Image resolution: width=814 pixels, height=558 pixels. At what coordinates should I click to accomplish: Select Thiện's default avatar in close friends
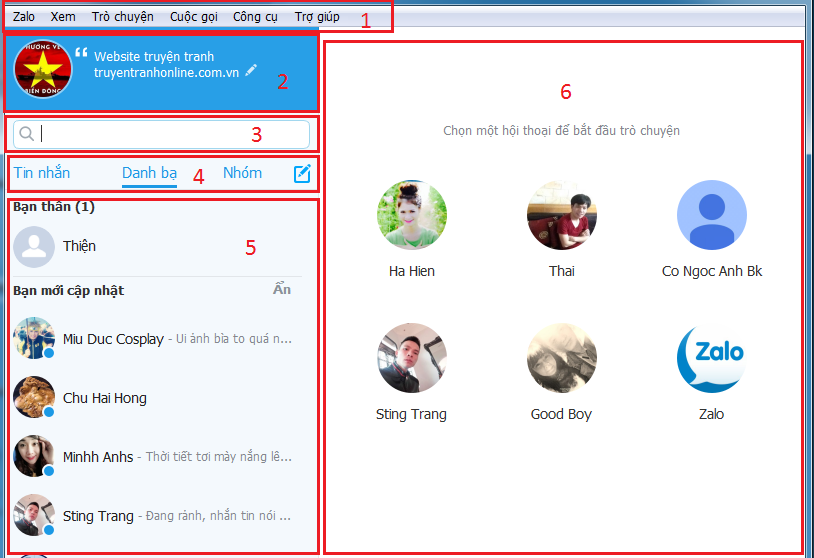[37, 246]
